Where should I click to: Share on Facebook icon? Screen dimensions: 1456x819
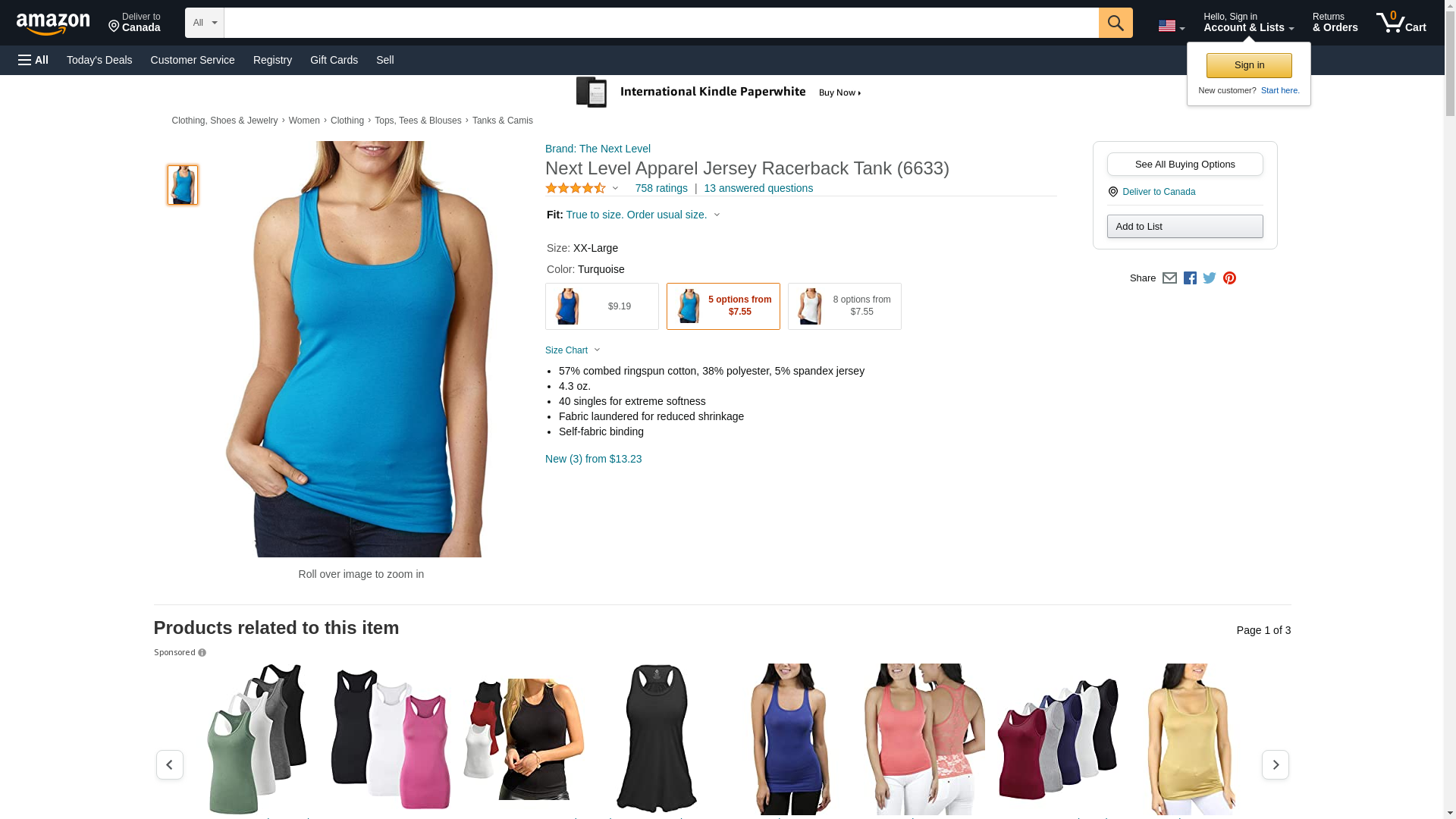click(x=1190, y=278)
